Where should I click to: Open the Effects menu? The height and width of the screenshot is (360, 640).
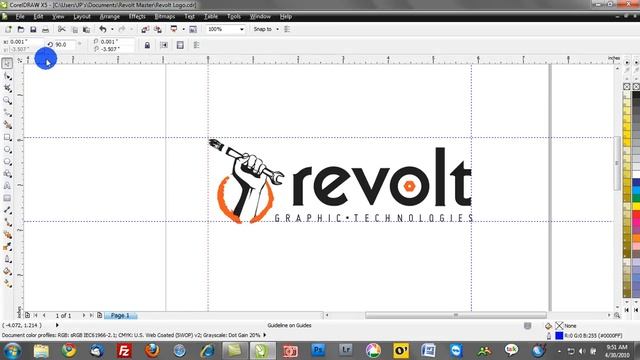pyautogui.click(x=137, y=17)
